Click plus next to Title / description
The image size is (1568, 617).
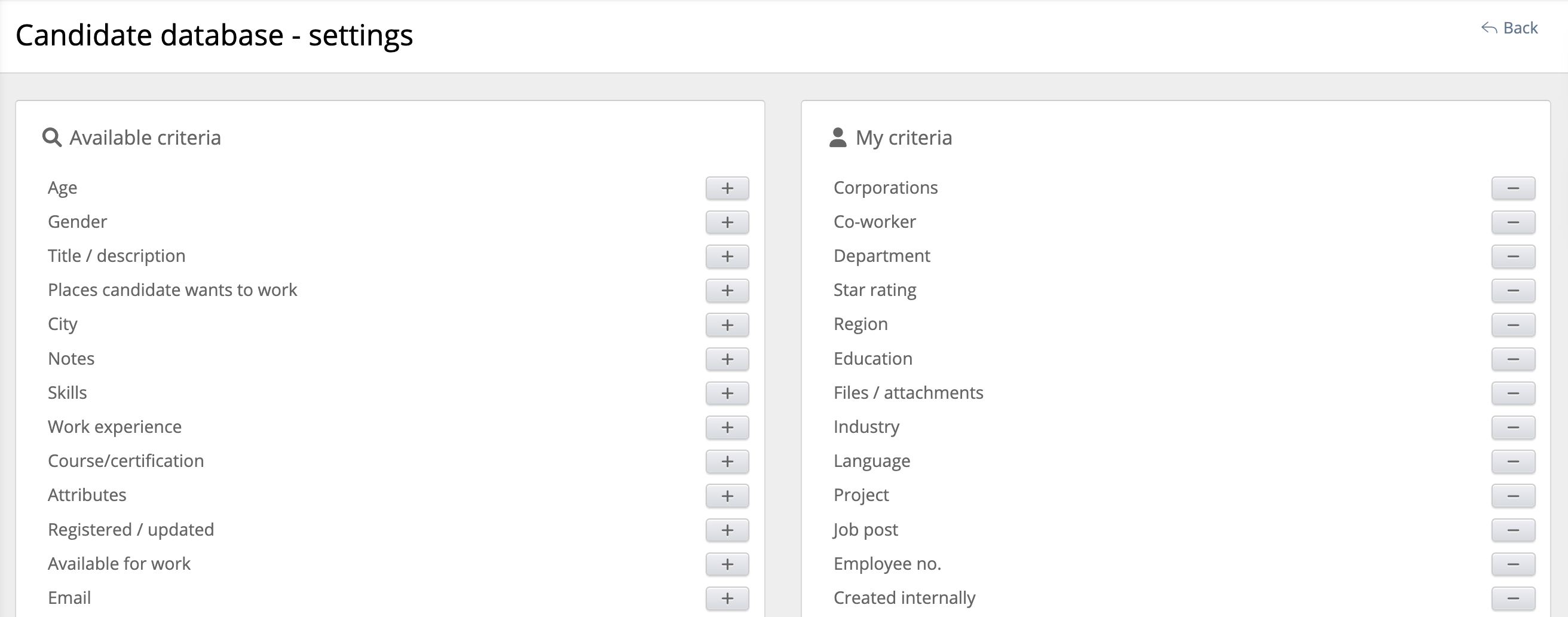727,256
